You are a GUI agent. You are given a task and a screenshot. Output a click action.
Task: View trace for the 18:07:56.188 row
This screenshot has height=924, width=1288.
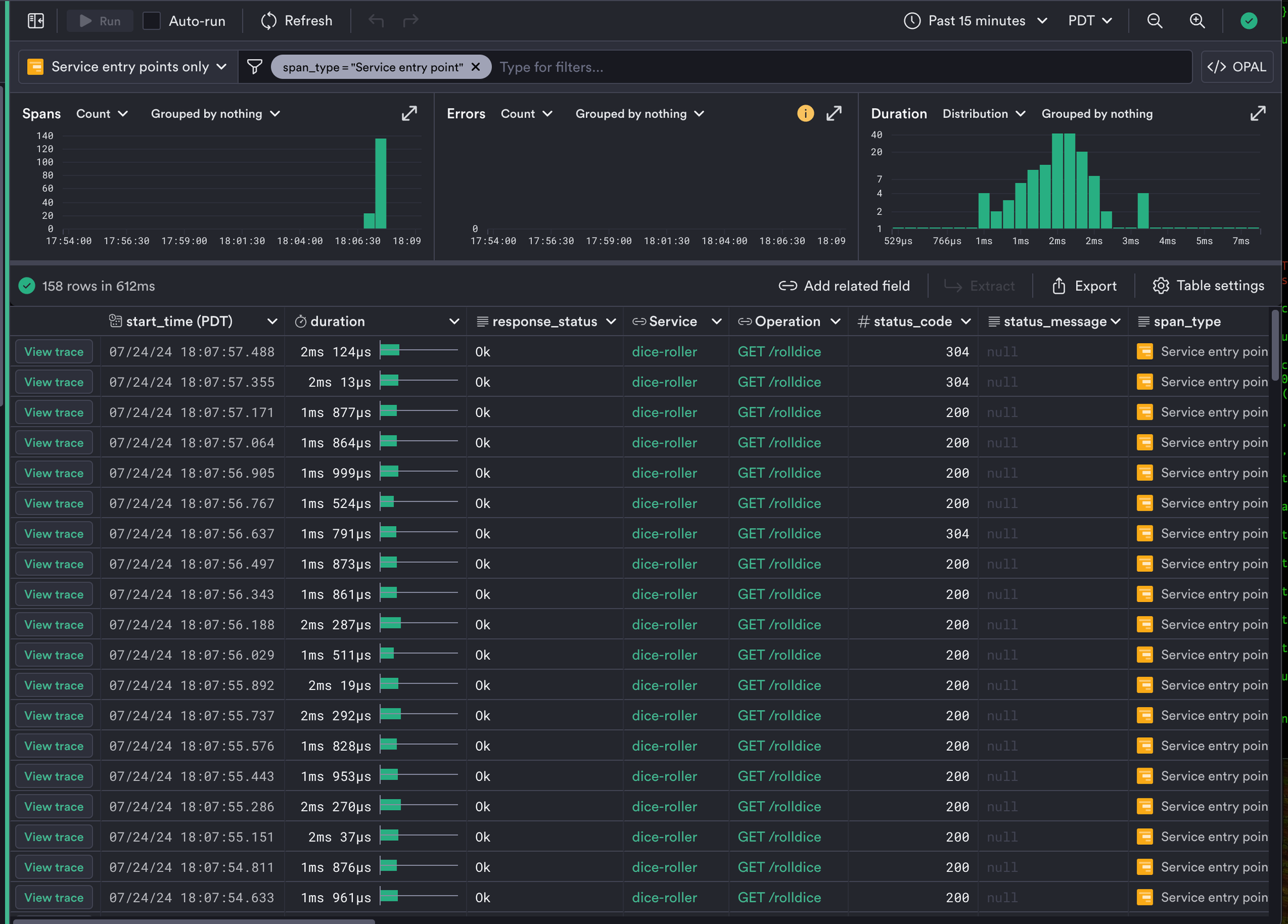pos(54,625)
